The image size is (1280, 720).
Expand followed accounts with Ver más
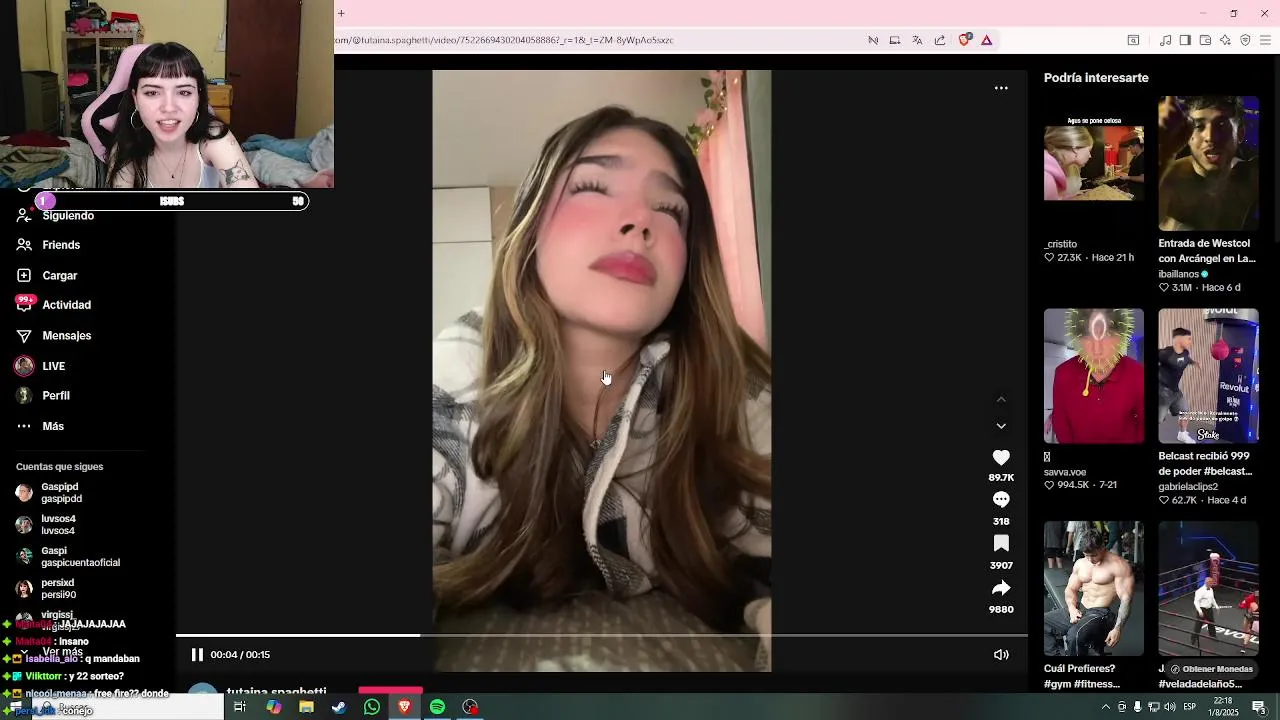click(62, 651)
